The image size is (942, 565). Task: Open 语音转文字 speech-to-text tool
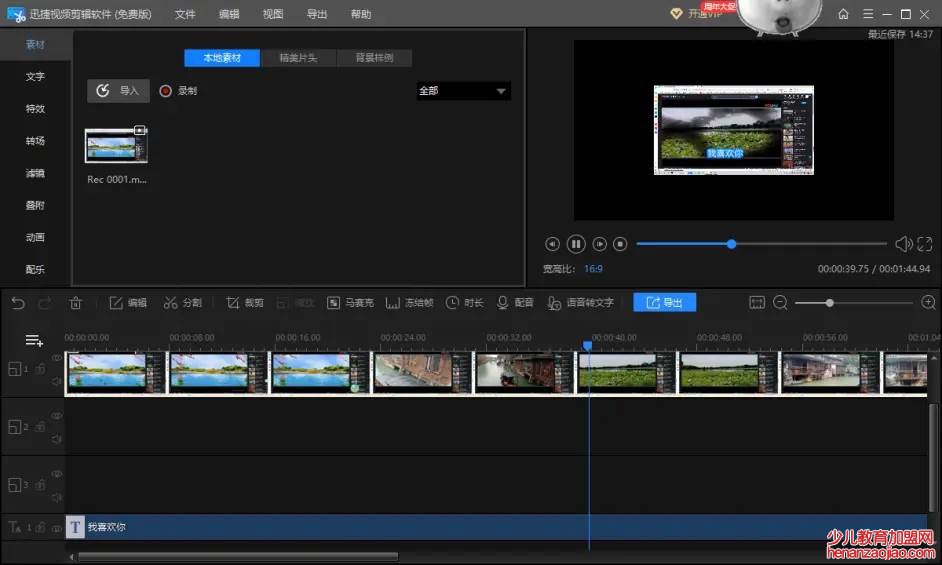point(580,303)
